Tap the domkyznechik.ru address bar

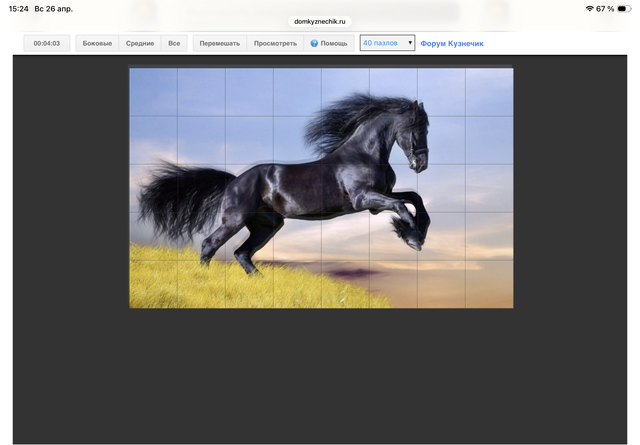pyautogui.click(x=319, y=20)
